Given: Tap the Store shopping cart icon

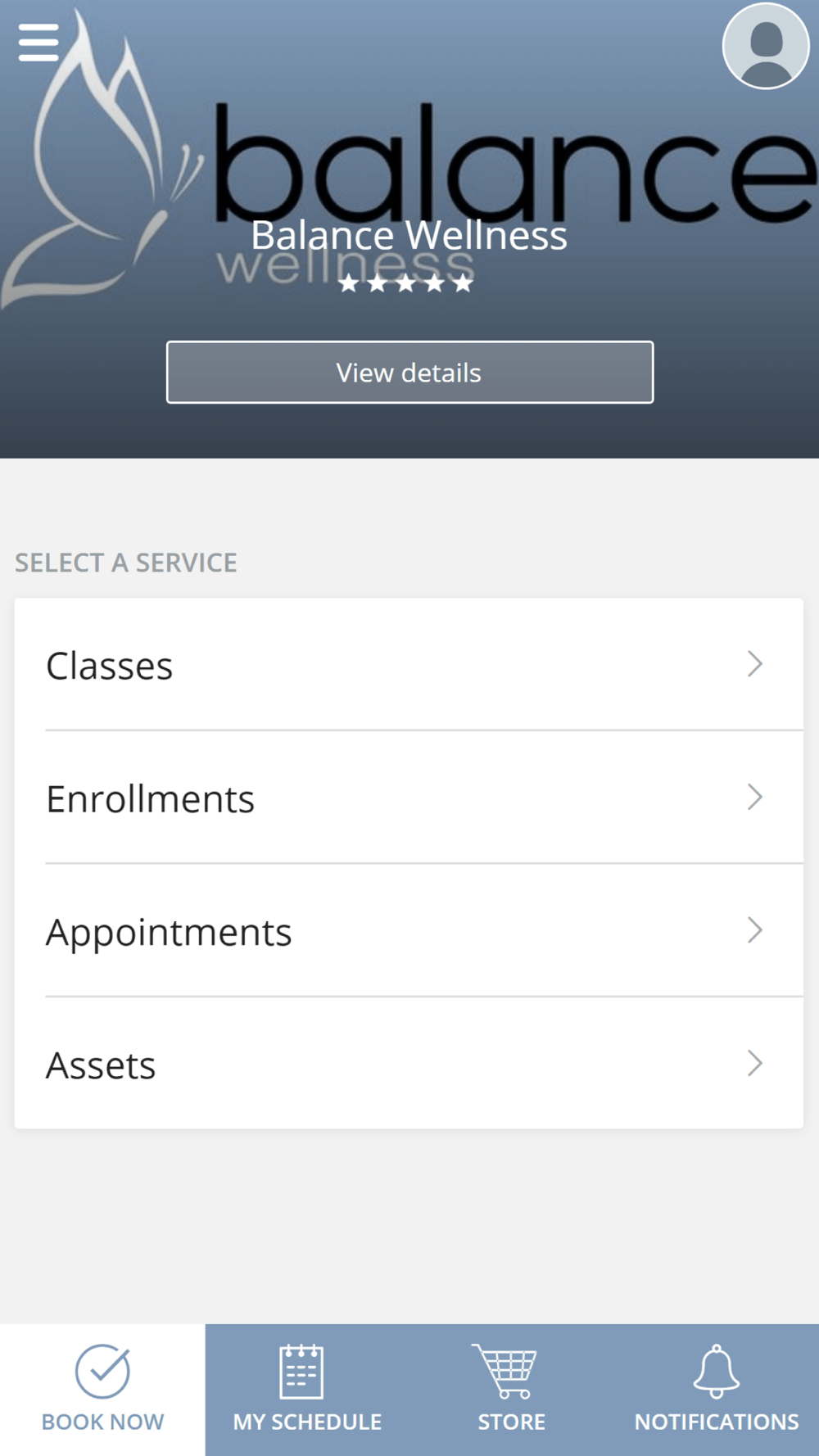Looking at the screenshot, I should (x=505, y=1371).
